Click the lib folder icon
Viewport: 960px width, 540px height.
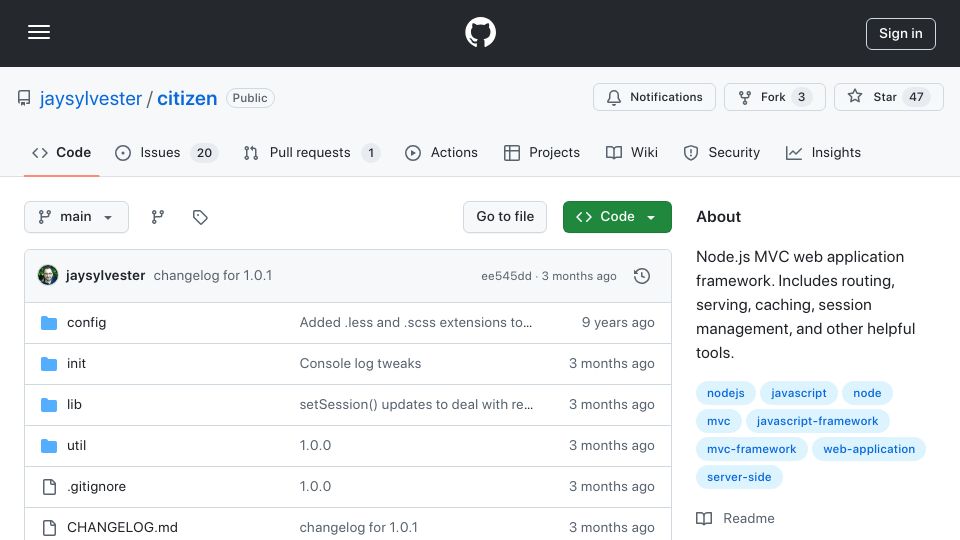(49, 405)
